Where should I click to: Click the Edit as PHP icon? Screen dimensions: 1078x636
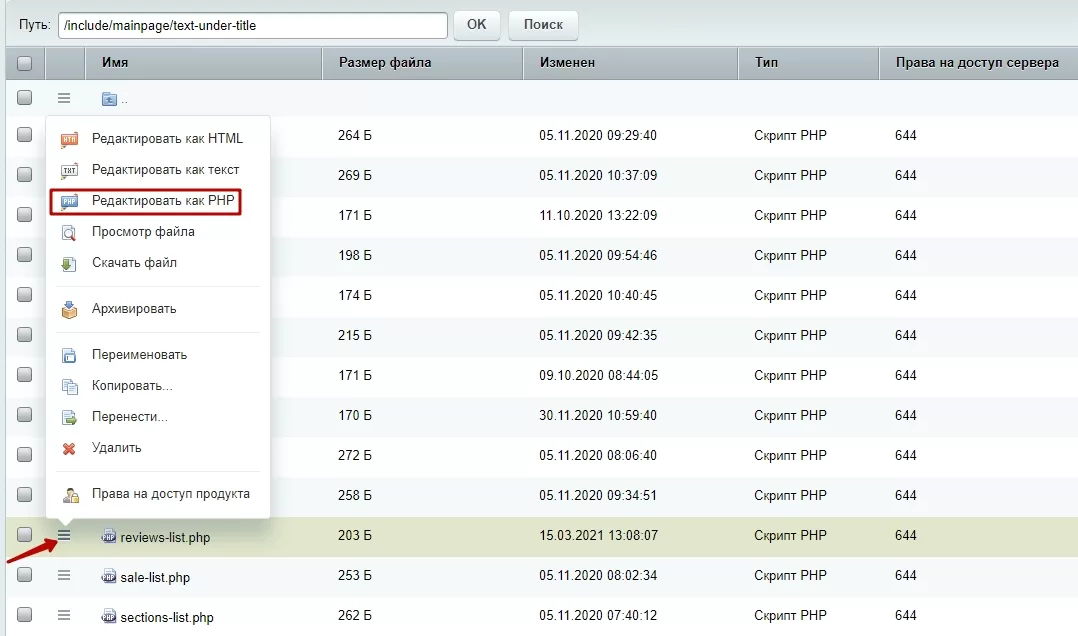[x=69, y=201]
